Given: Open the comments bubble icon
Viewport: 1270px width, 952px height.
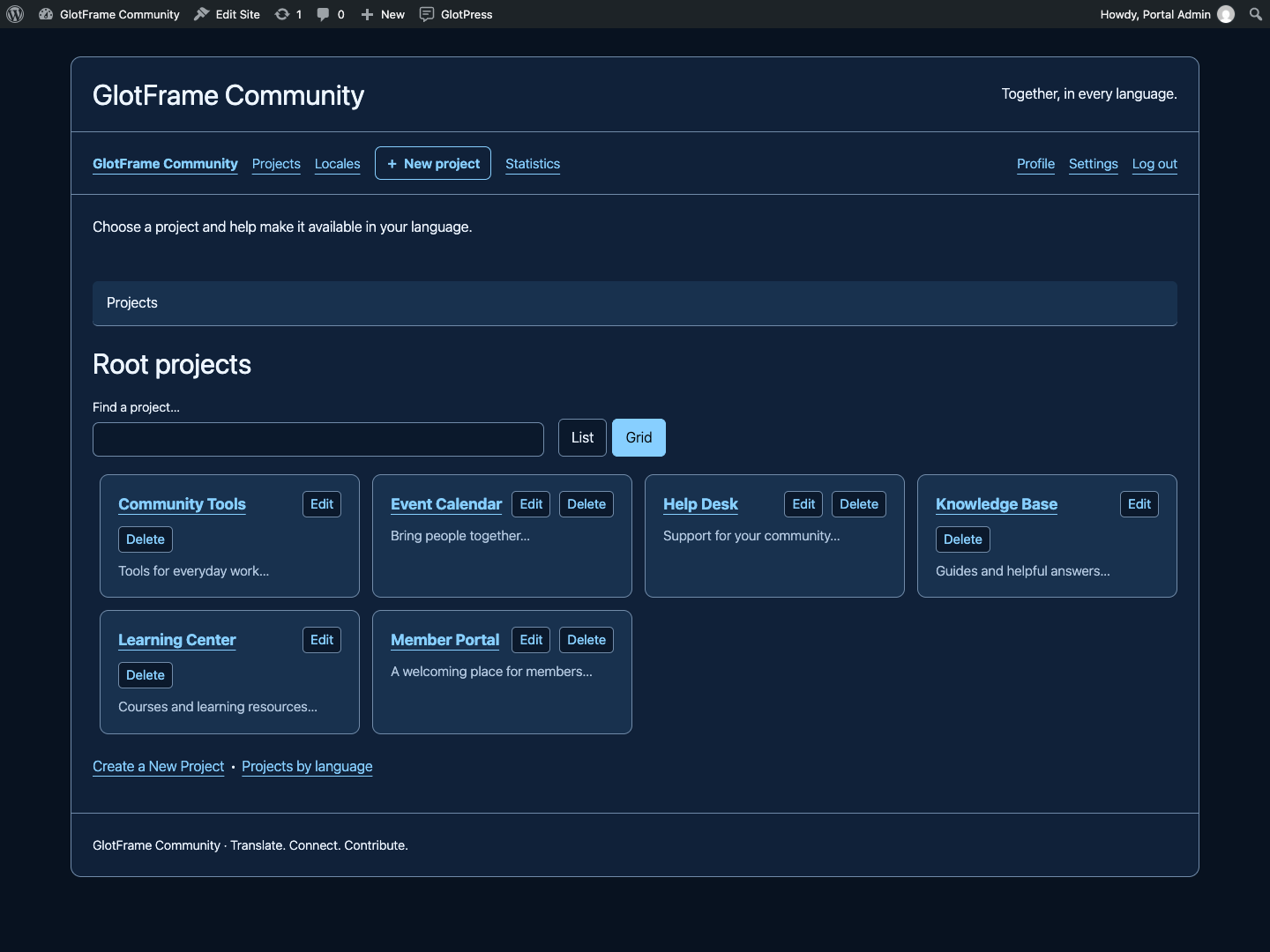Looking at the screenshot, I should pos(323,14).
